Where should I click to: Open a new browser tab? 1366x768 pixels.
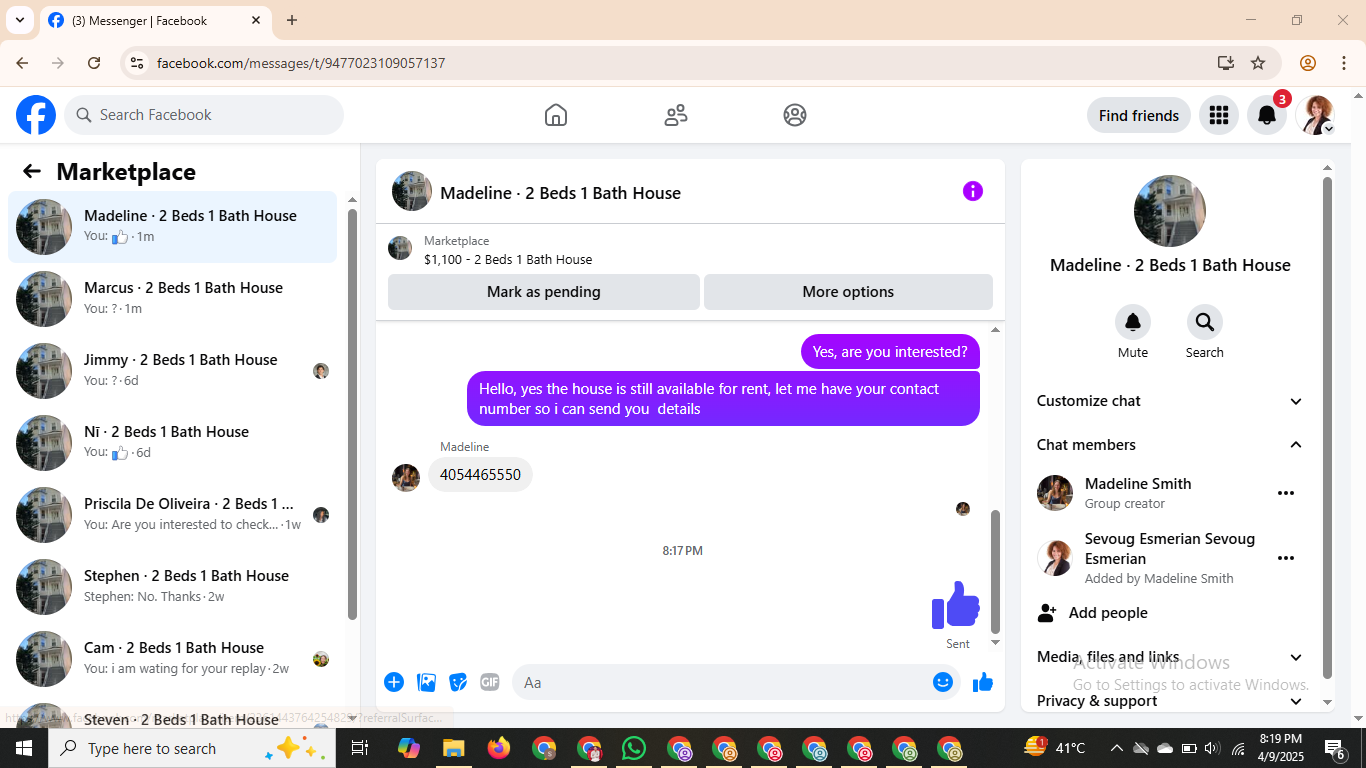(x=292, y=20)
